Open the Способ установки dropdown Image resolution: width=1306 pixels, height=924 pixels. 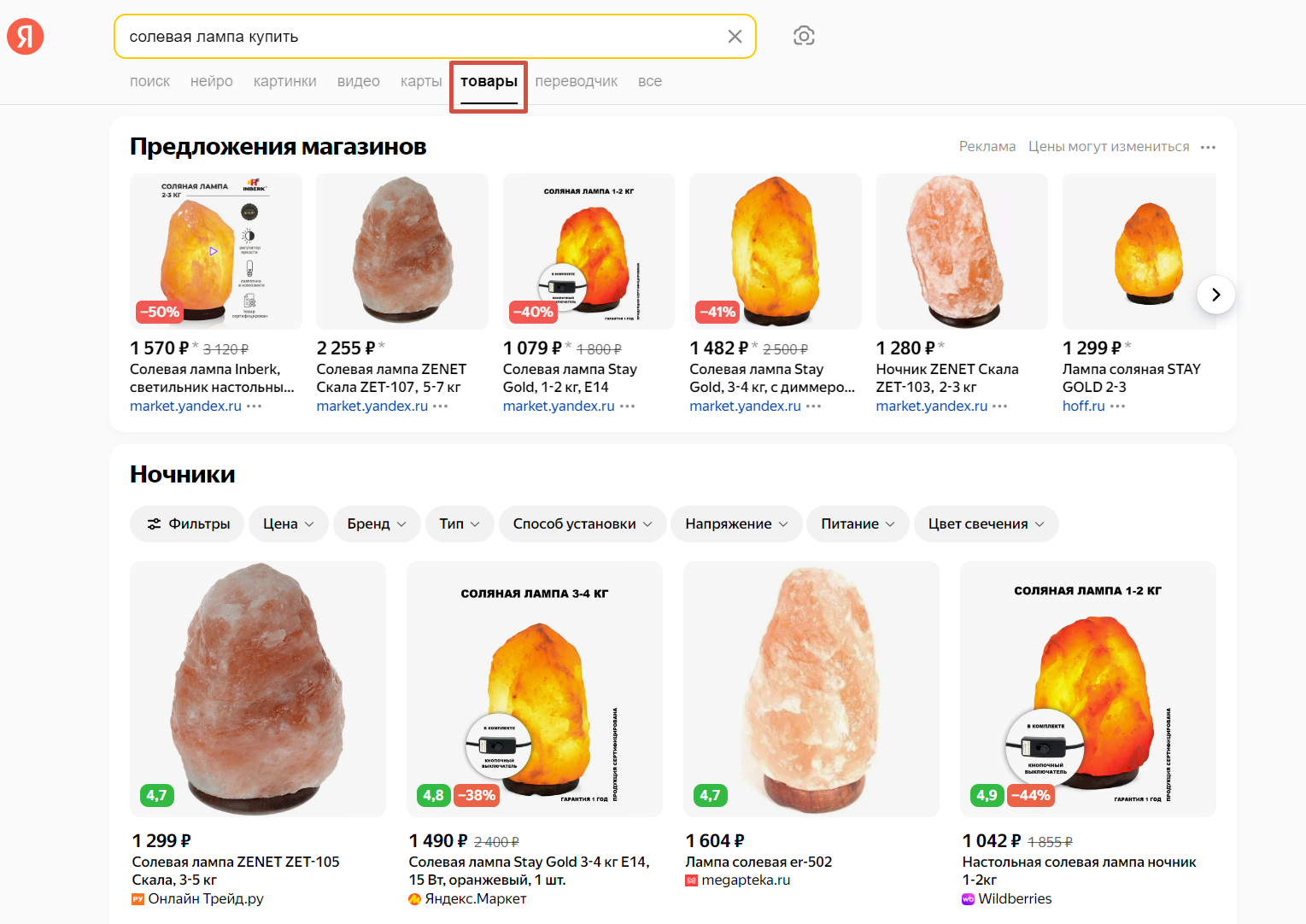(x=583, y=523)
